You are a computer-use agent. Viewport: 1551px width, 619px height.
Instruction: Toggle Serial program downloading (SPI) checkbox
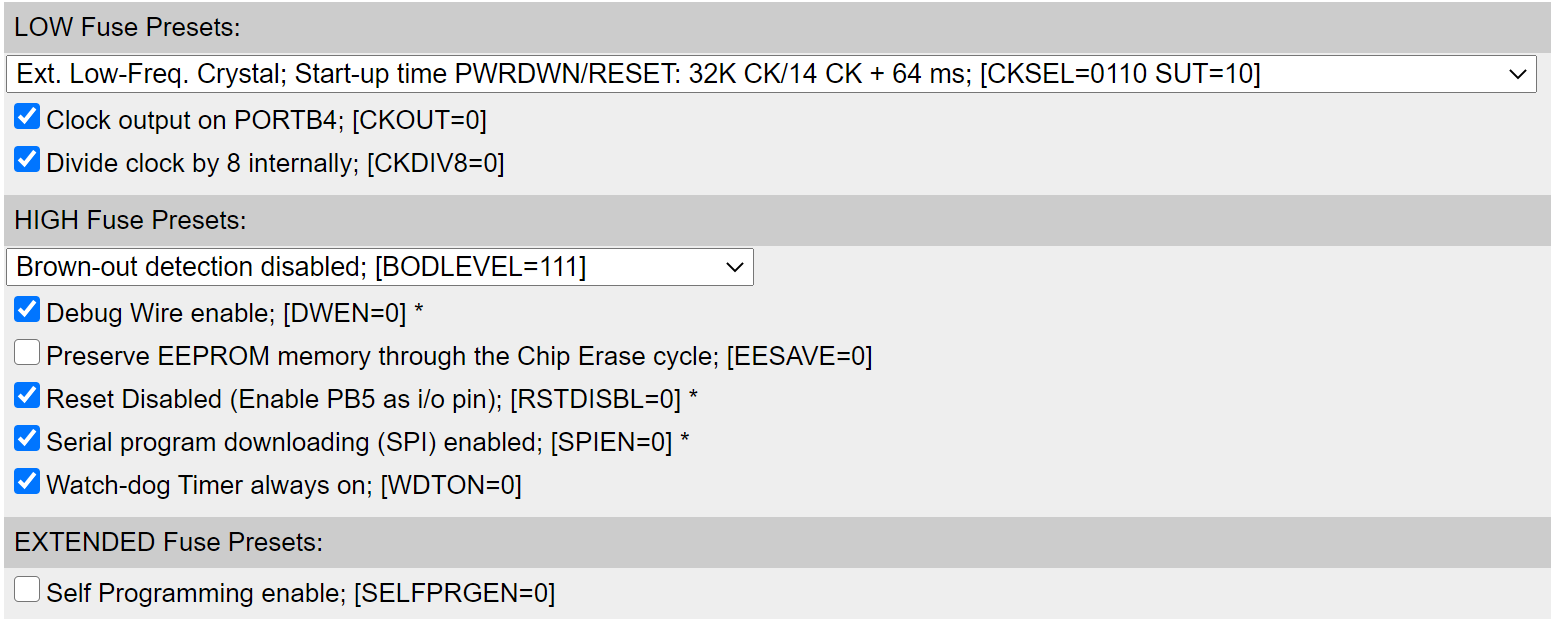click(x=27, y=440)
